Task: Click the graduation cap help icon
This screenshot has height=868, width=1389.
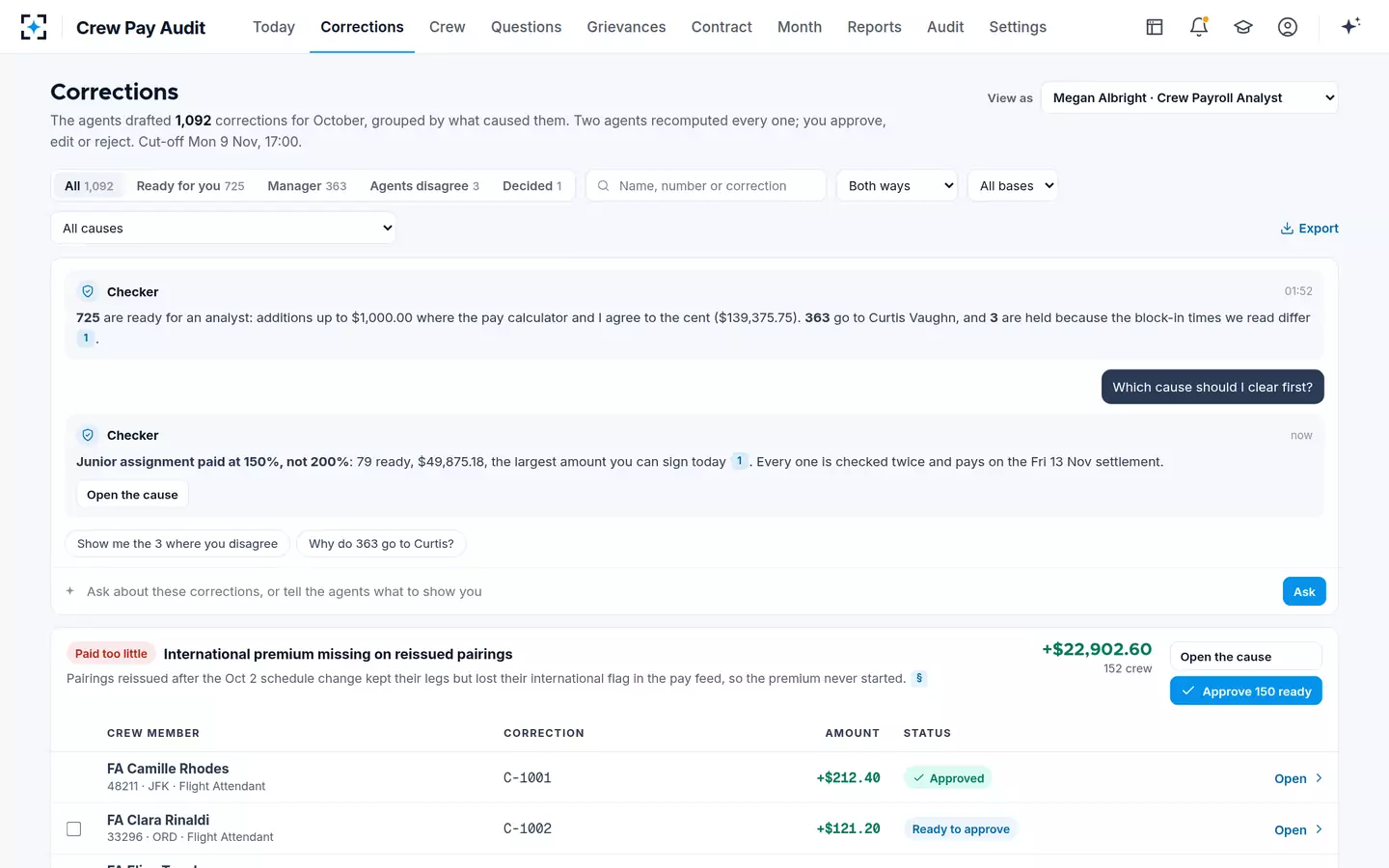Action: coord(1243,27)
